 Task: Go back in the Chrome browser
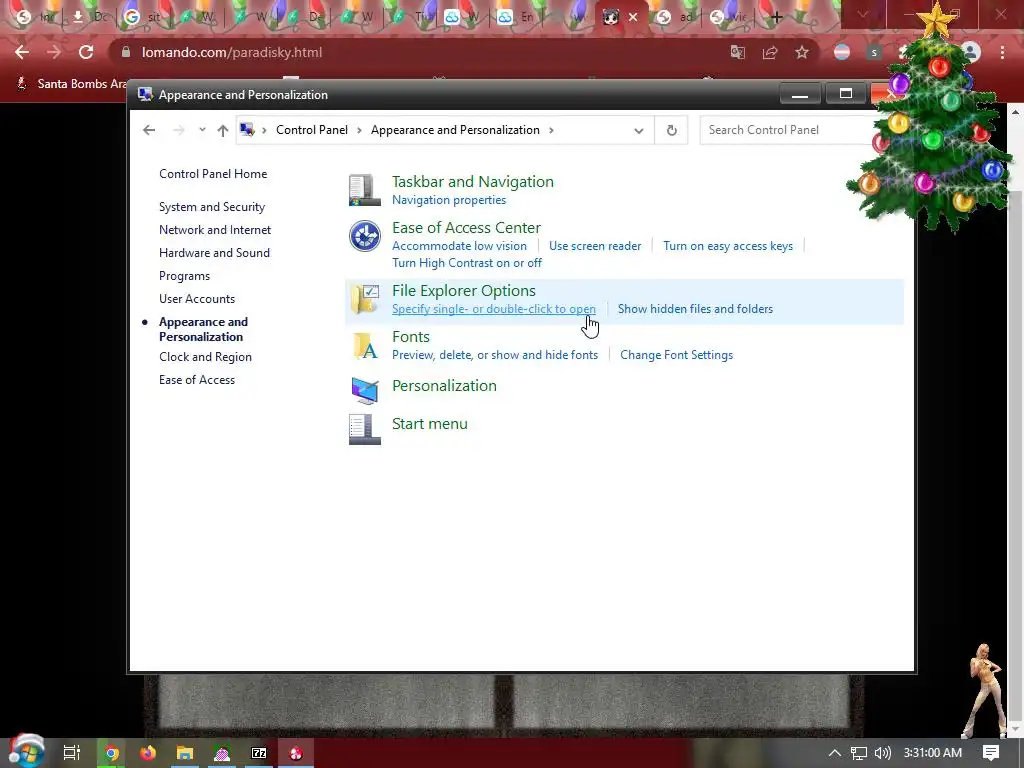click(x=22, y=52)
